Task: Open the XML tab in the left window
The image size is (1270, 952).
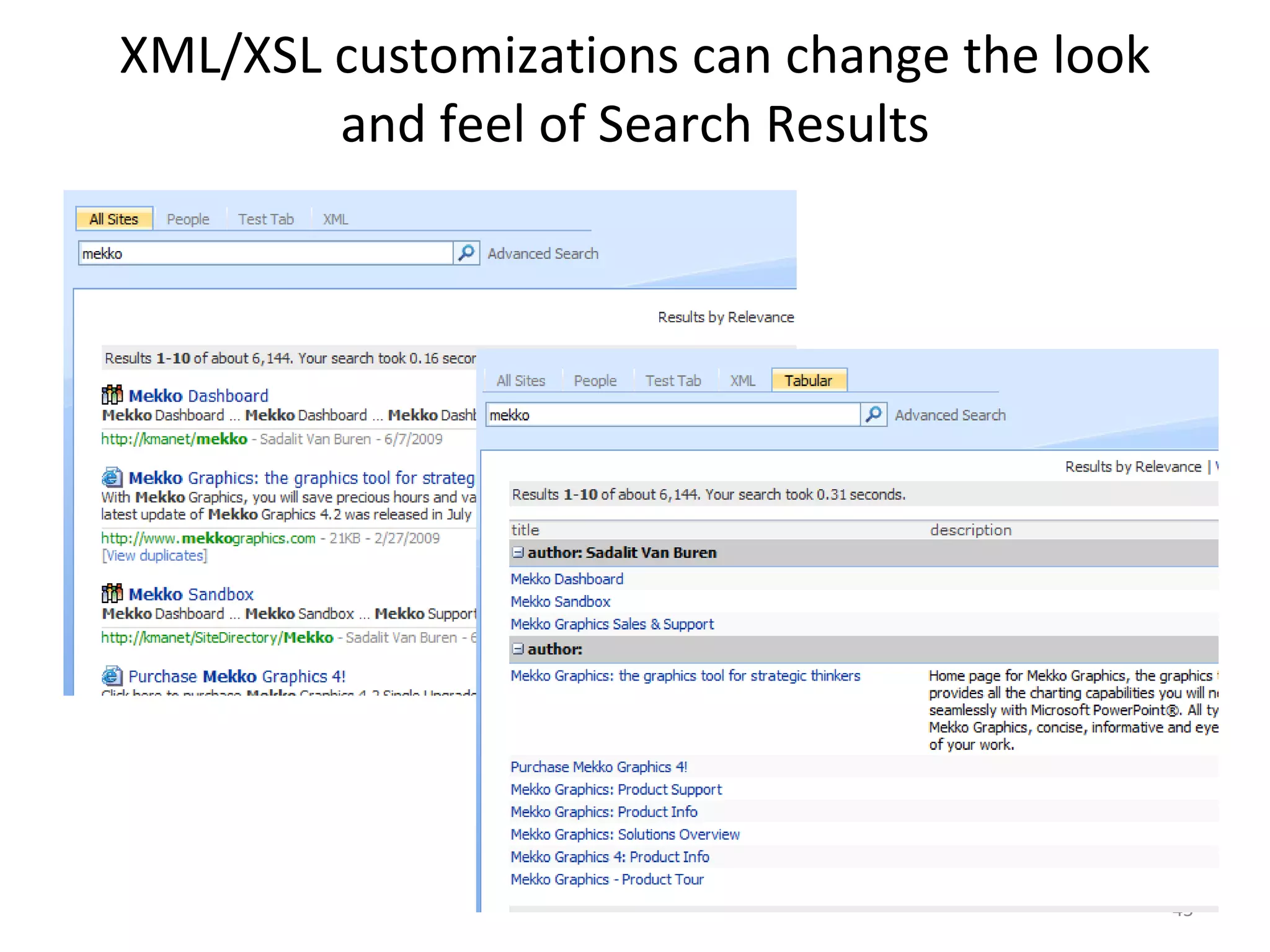Action: (335, 219)
